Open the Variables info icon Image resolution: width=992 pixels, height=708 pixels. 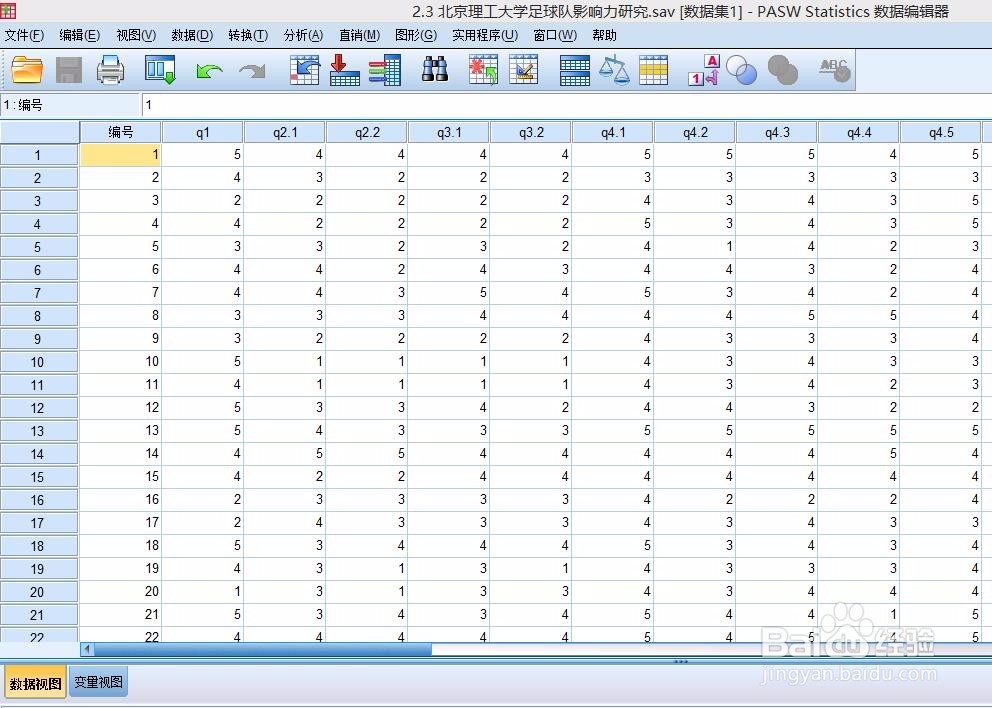[385, 70]
